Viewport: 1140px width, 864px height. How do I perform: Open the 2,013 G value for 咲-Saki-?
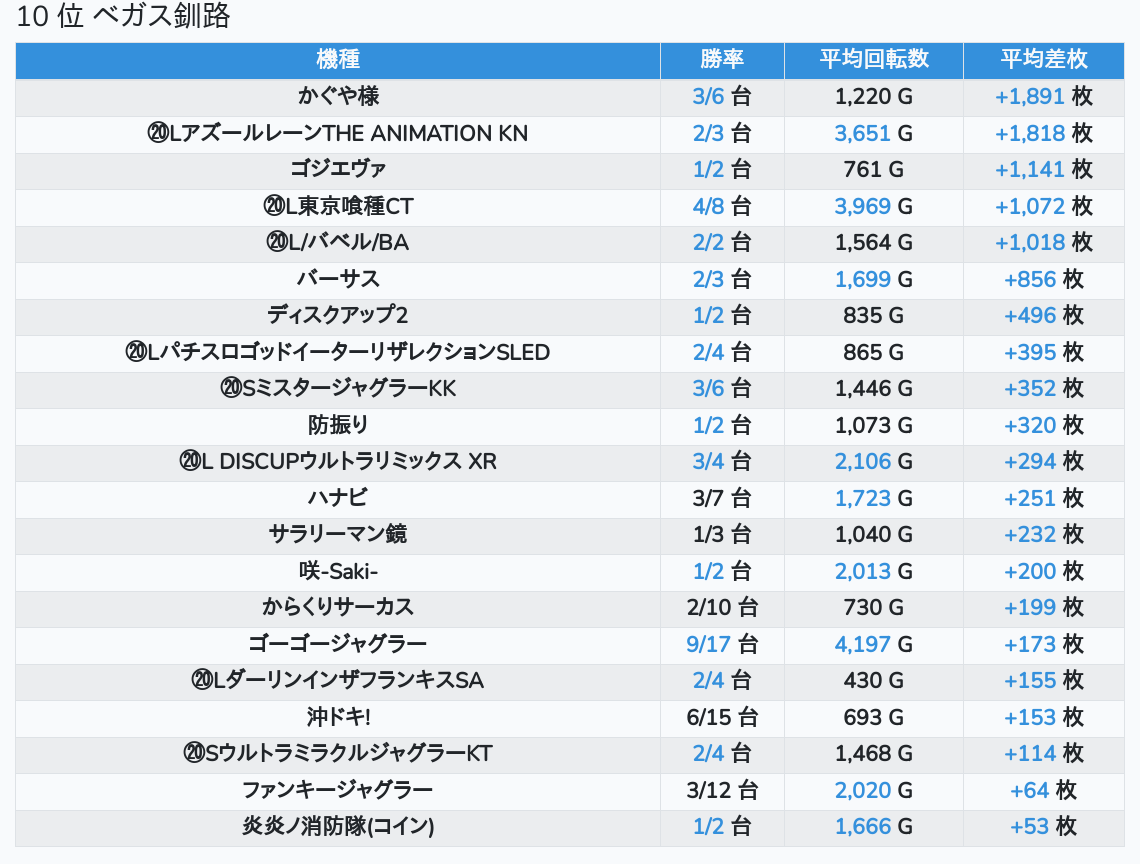click(862, 571)
